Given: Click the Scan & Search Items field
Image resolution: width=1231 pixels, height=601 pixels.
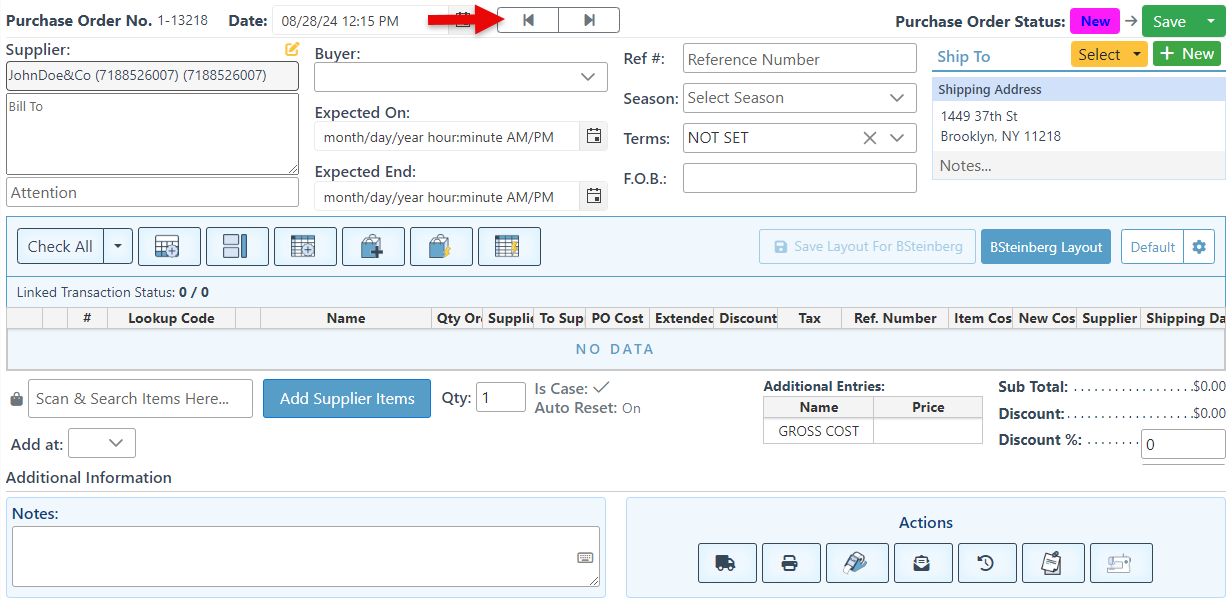Looking at the screenshot, I should pos(140,398).
